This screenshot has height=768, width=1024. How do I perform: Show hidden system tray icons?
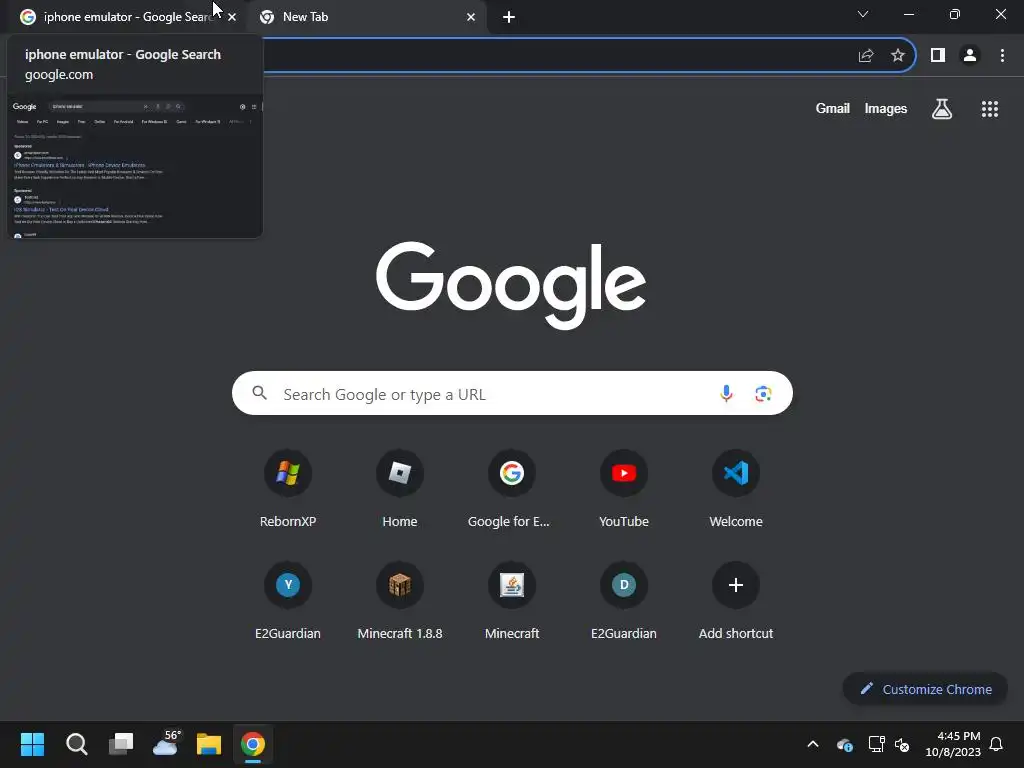(x=813, y=744)
